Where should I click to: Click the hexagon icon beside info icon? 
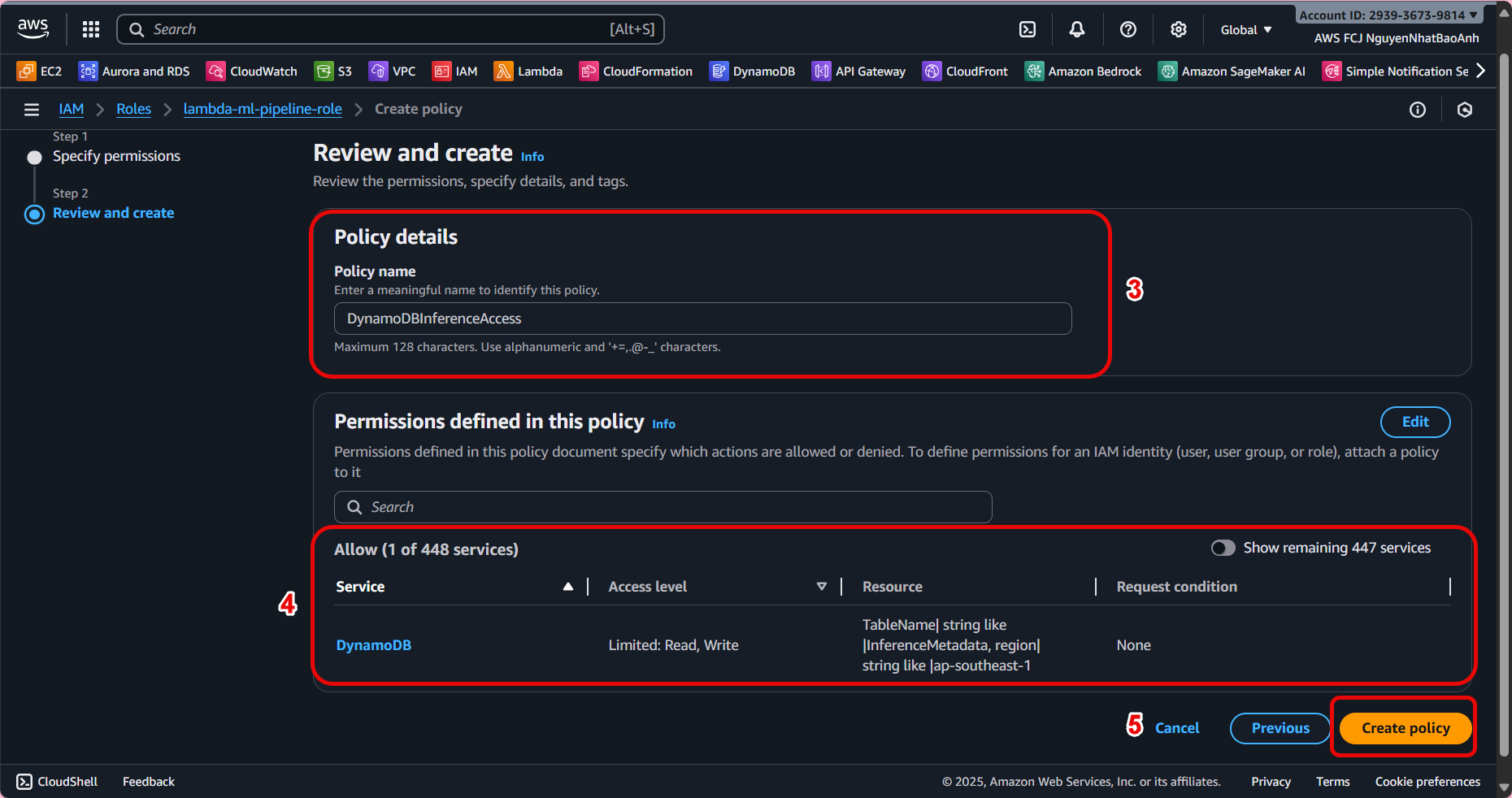point(1465,110)
